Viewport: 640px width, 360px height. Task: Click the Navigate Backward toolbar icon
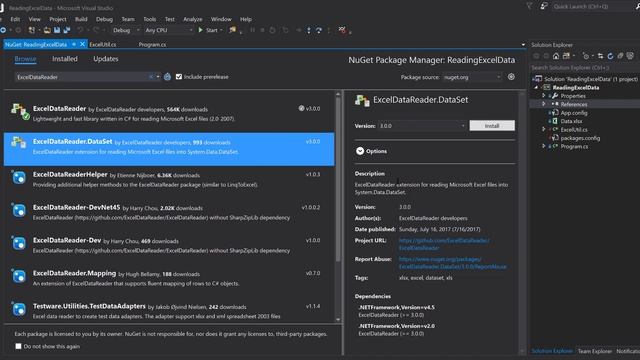tap(3, 30)
